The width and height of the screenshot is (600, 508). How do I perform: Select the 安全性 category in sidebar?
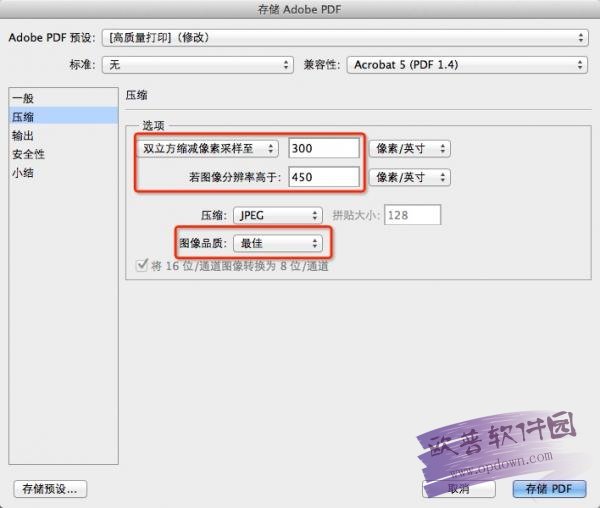click(x=64, y=154)
